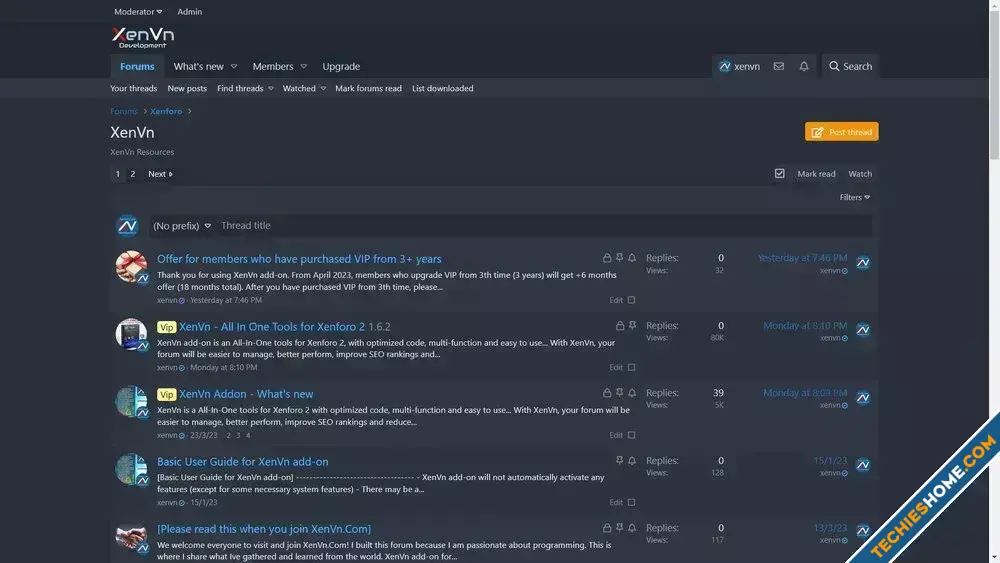The height and width of the screenshot is (563, 1000).
Task: Click the XenVn Development logo
Action: point(142,38)
